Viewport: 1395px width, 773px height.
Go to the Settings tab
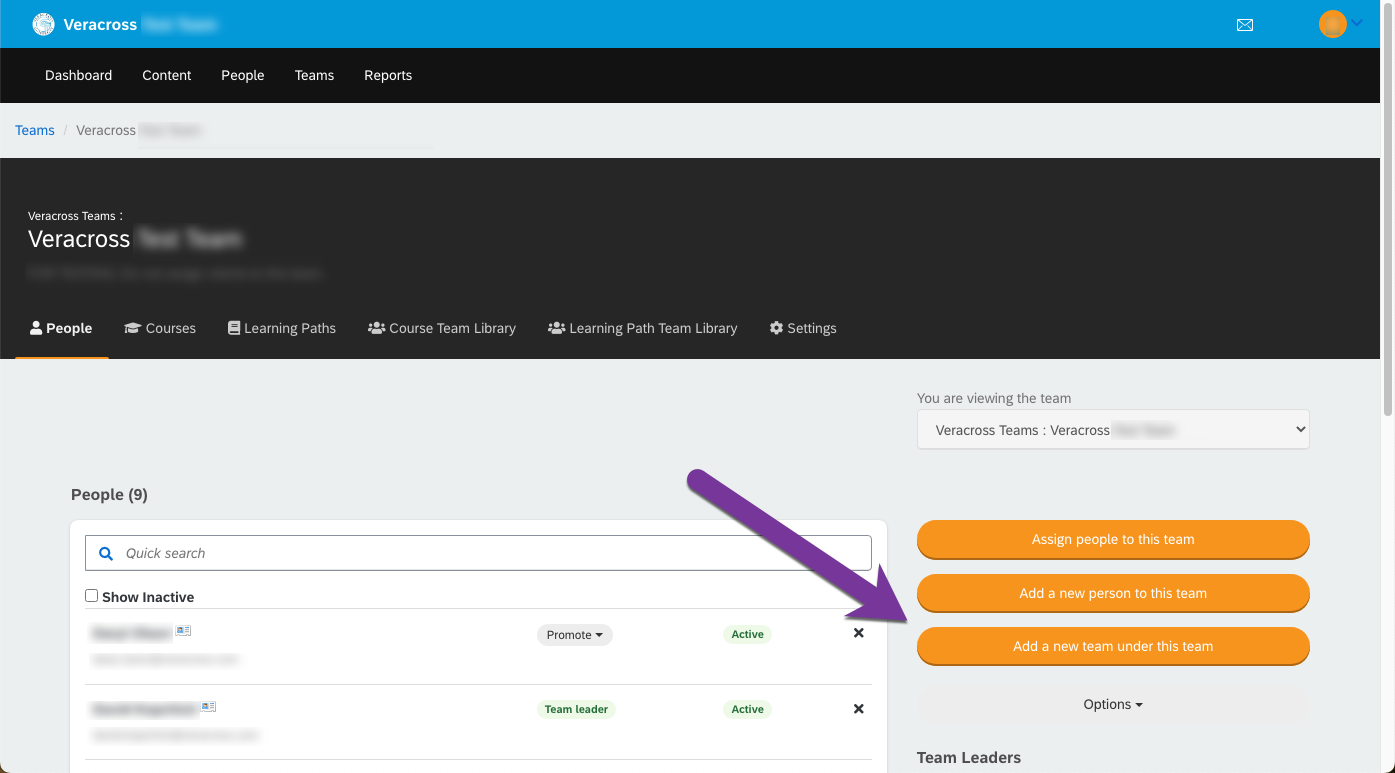click(802, 328)
